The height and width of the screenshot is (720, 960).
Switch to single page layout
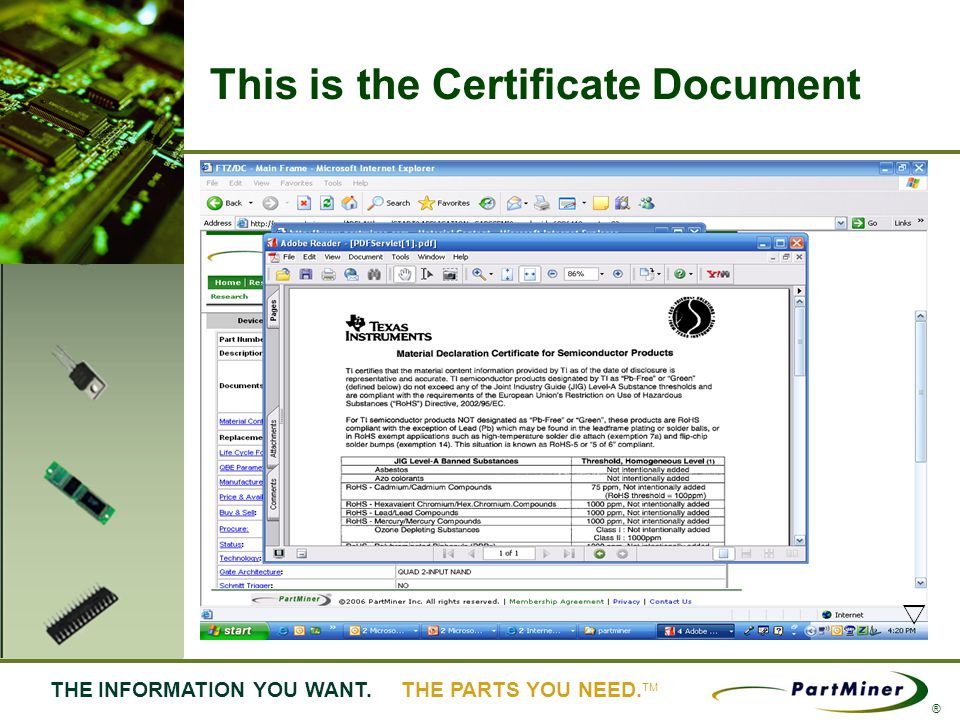click(x=723, y=553)
